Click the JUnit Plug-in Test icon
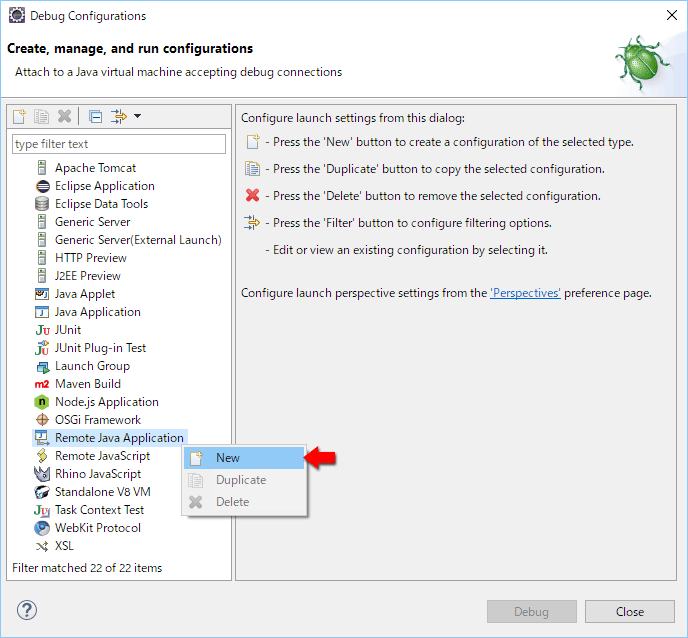 coord(42,348)
